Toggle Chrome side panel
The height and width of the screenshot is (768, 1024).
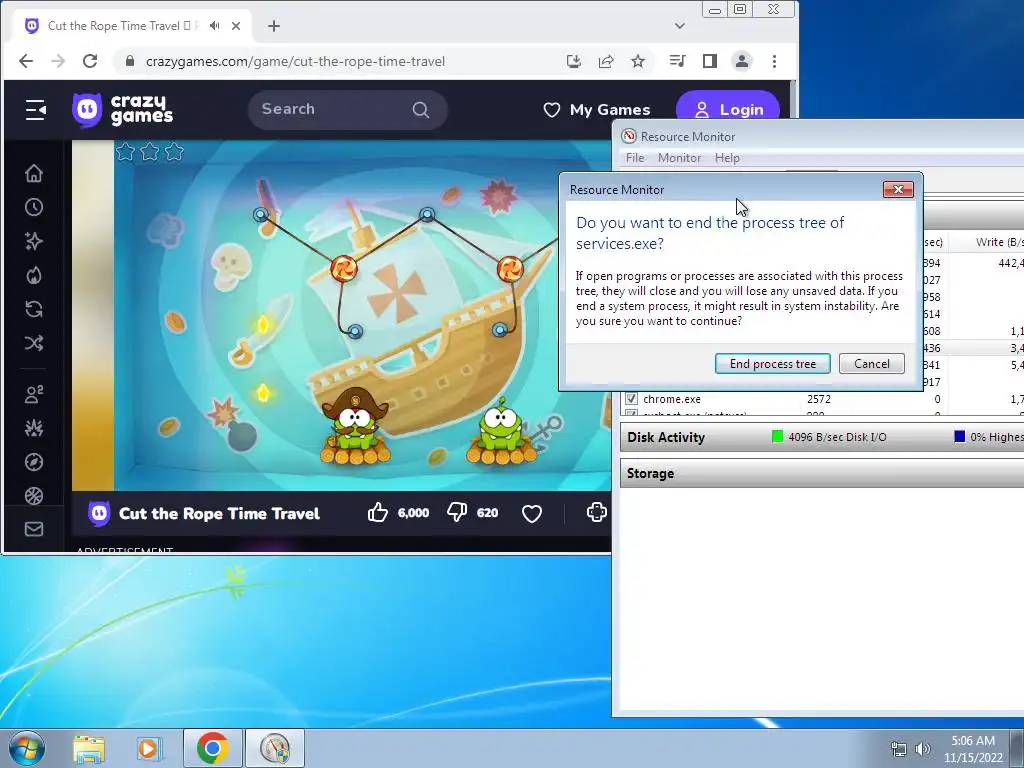[710, 61]
